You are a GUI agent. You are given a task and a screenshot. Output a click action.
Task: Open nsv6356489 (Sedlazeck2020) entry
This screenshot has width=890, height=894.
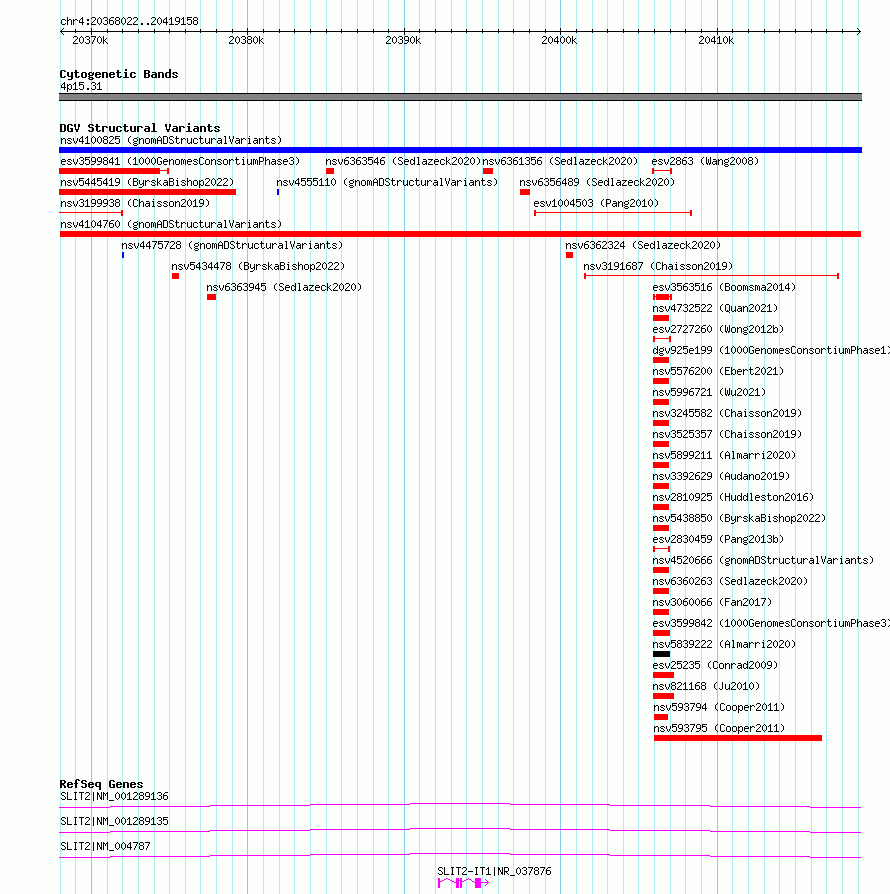[x=597, y=182]
